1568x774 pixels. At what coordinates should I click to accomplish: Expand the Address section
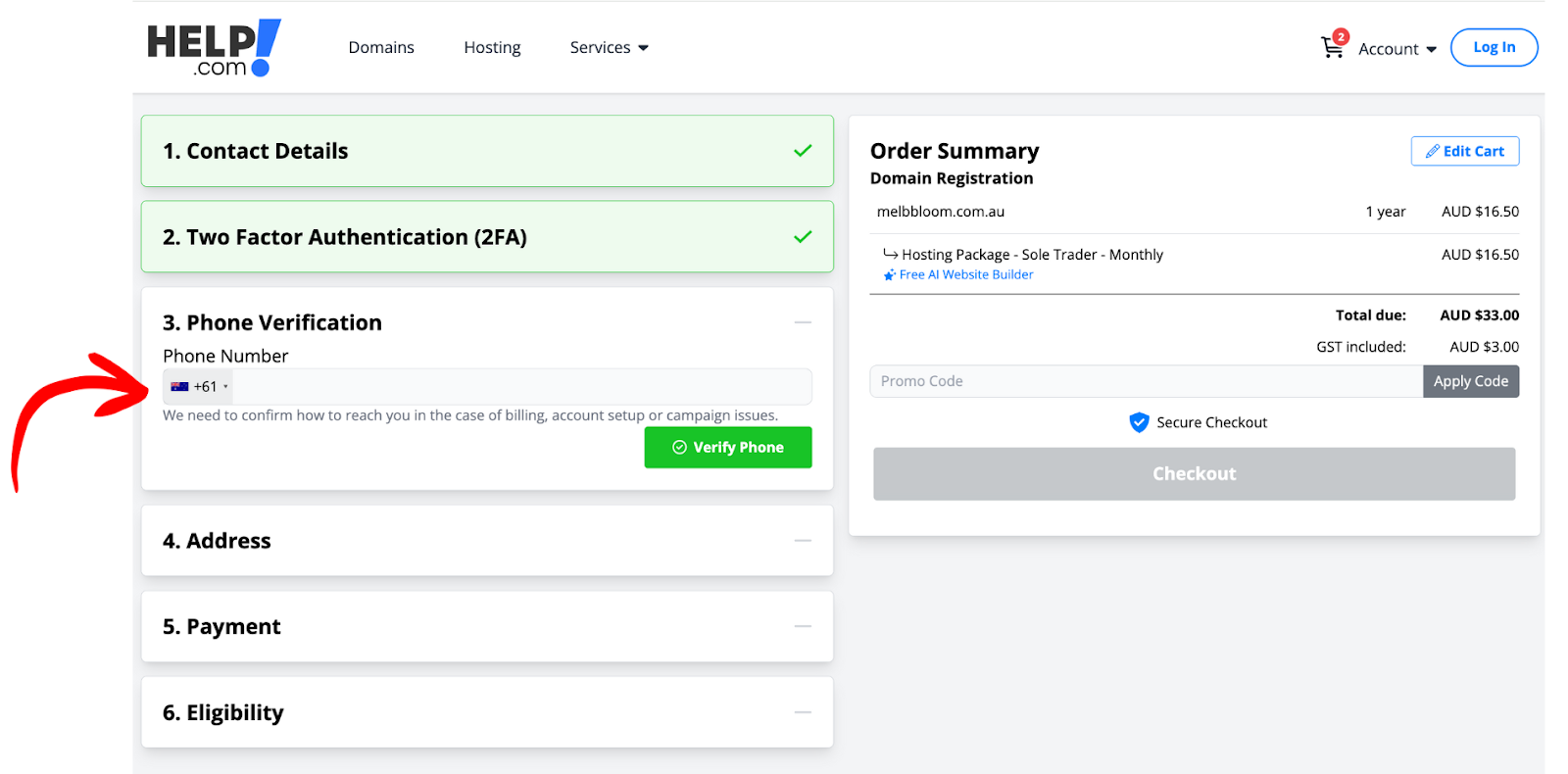coord(803,541)
